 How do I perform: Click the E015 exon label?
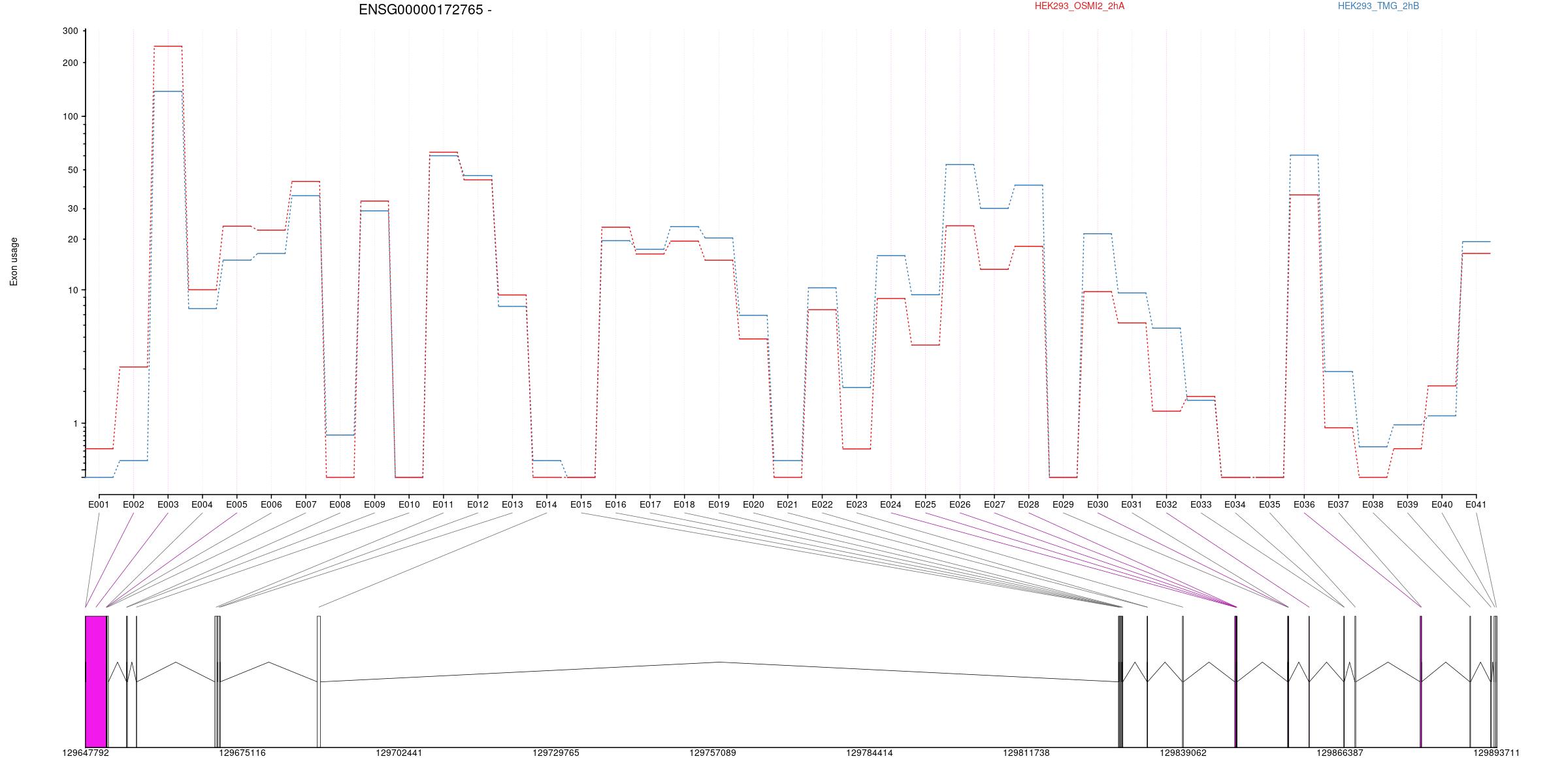click(581, 504)
